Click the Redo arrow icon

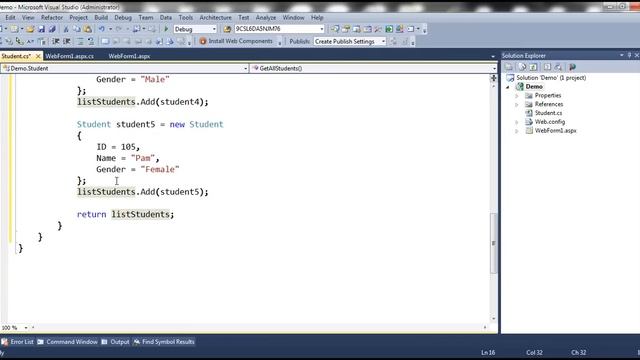(x=119, y=29)
